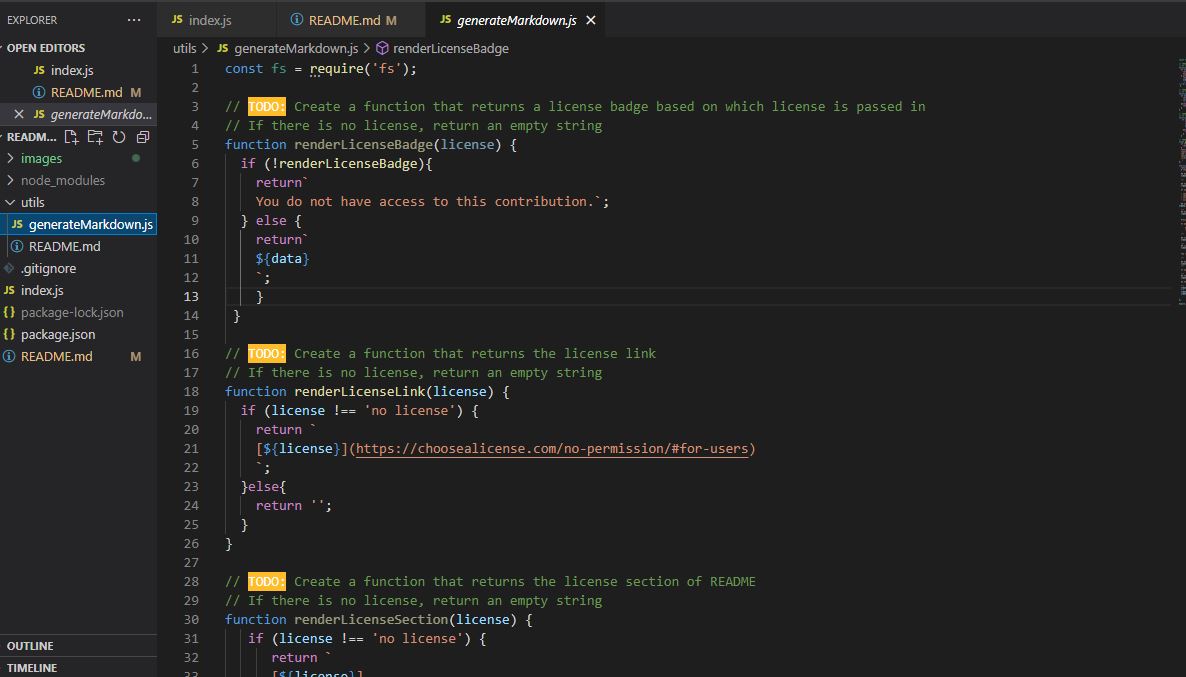Close the generateMarkdown.js tab

tap(589, 18)
